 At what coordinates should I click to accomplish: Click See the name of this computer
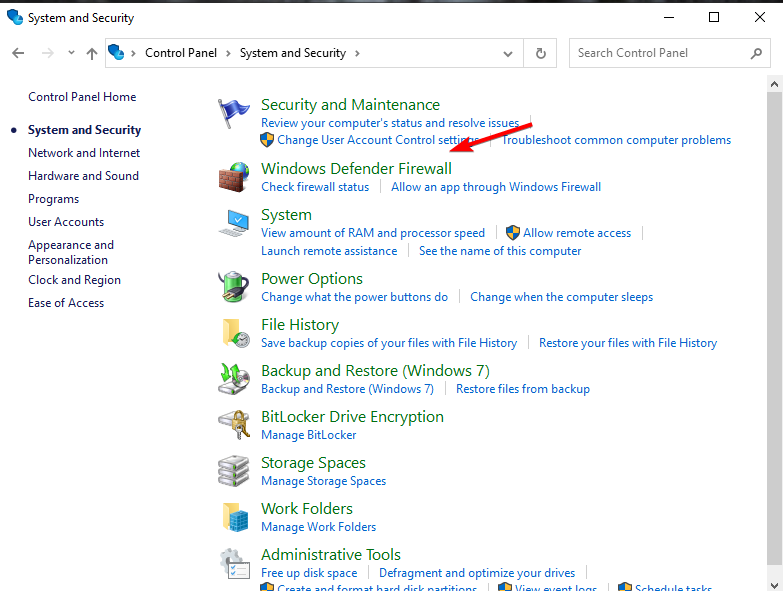click(x=500, y=251)
